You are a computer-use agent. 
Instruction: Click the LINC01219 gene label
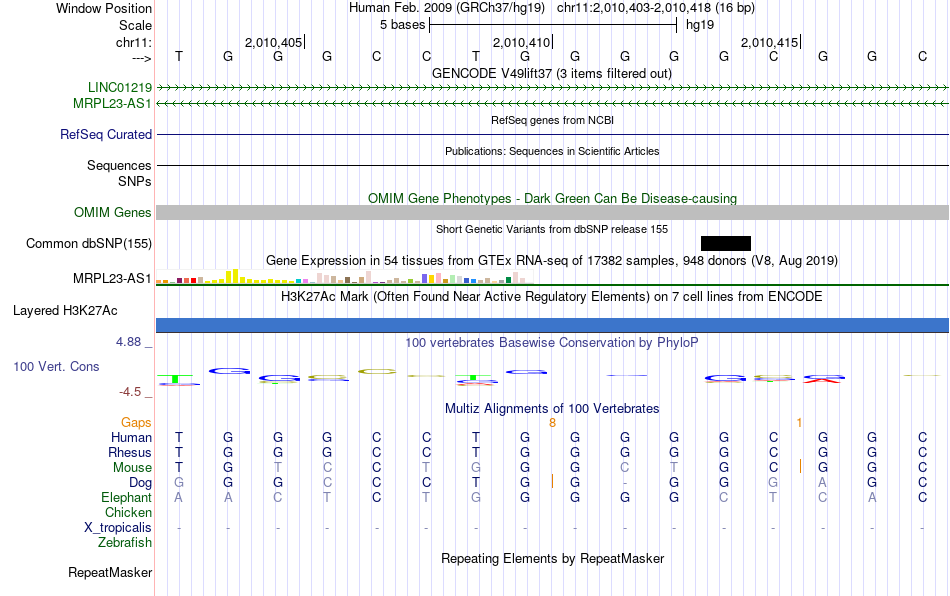point(120,87)
